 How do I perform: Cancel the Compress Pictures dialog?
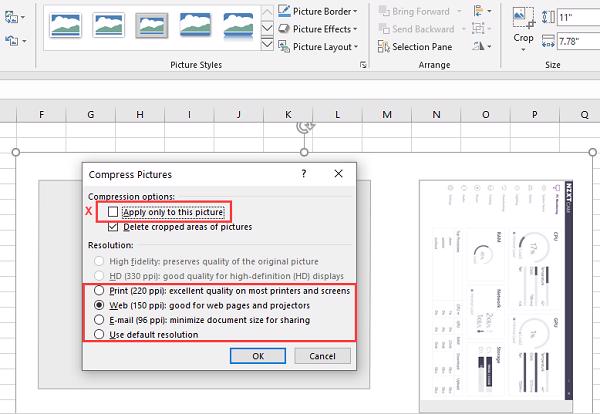pos(322,355)
